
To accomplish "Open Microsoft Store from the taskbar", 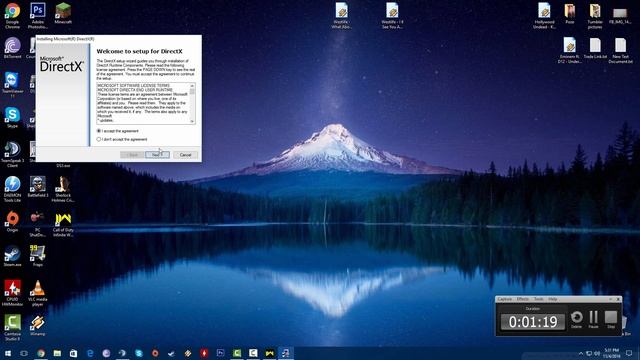I will (73, 353).
